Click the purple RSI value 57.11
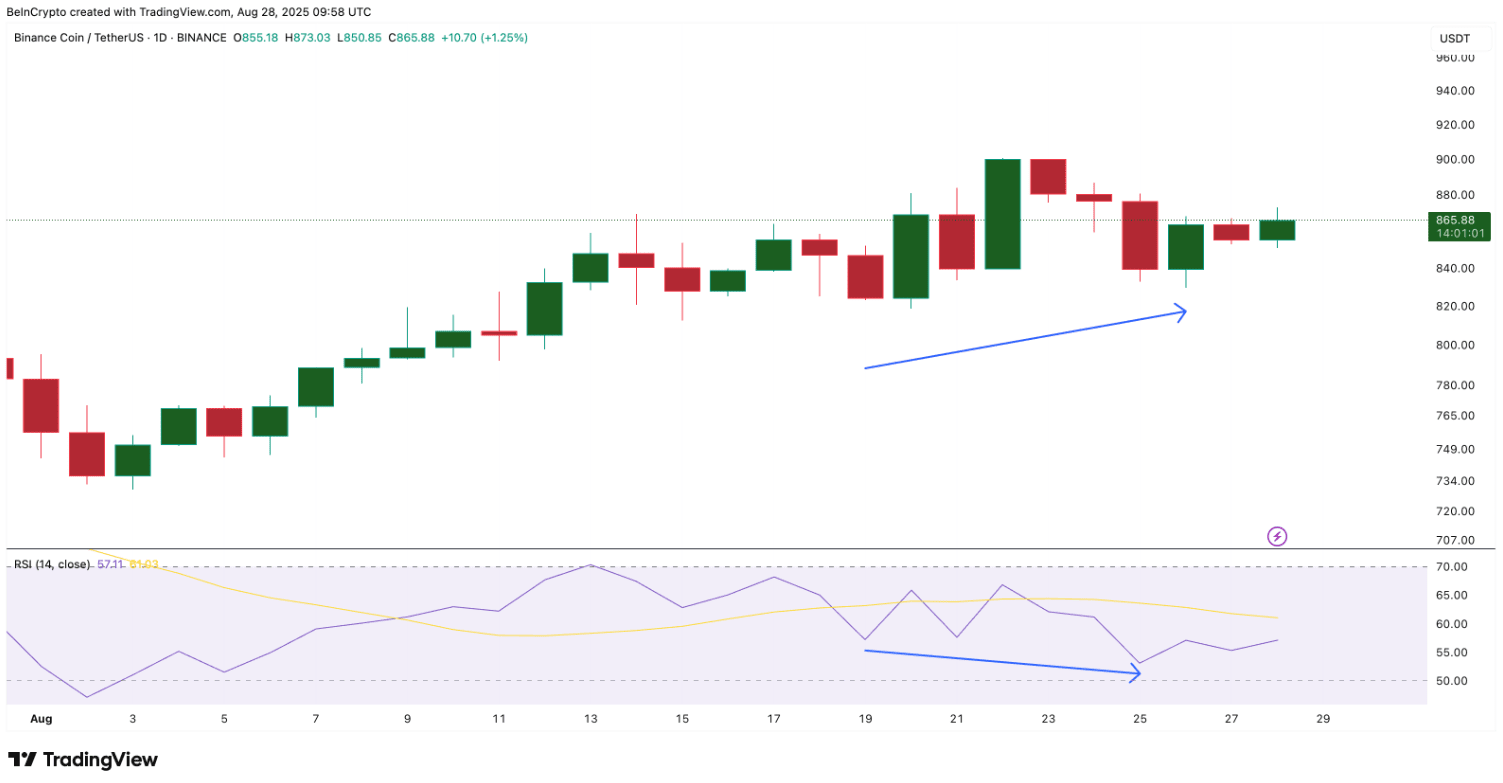The image size is (1503, 783). (110, 565)
